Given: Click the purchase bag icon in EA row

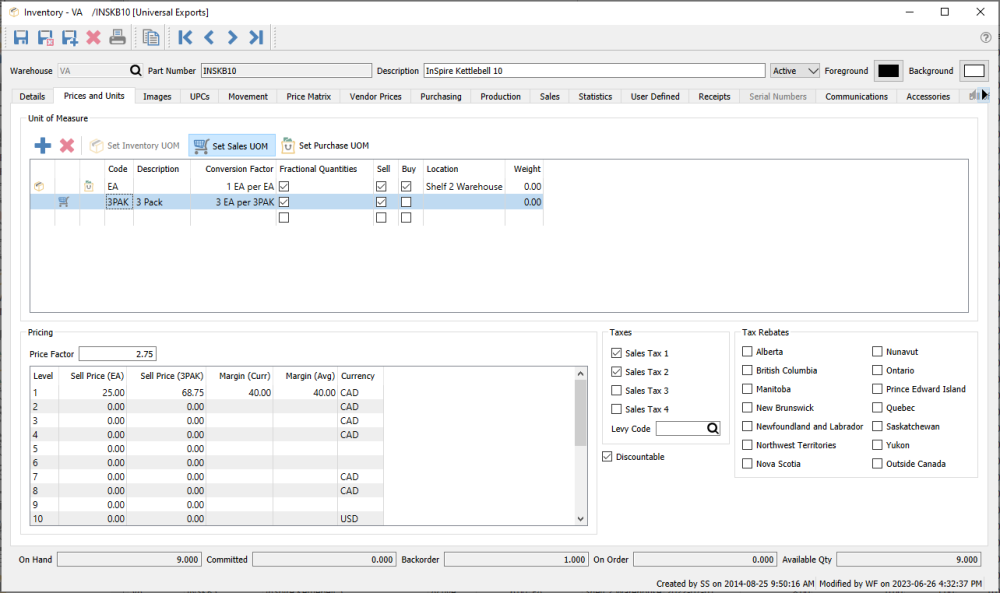Looking at the screenshot, I should [89, 186].
